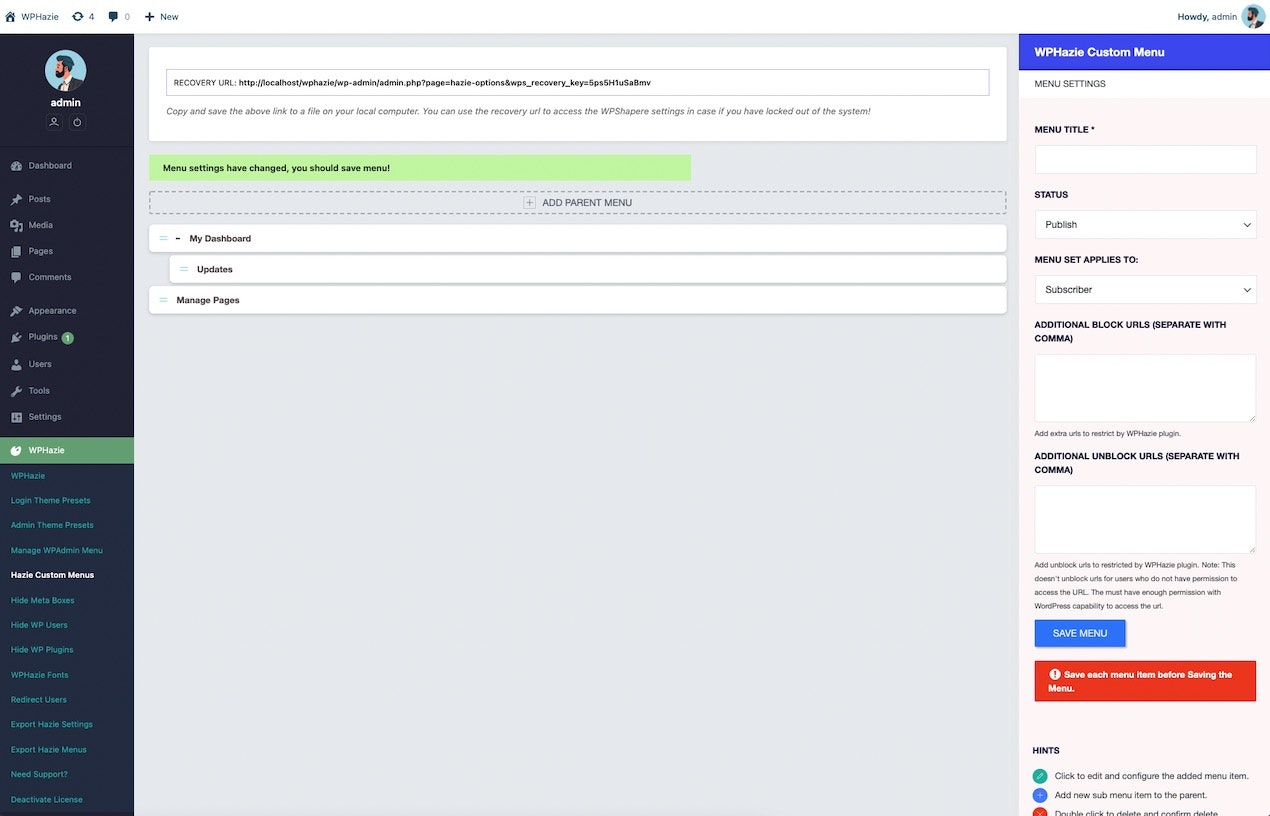Collapse the My Dashboard menu item
1270x816 pixels.
(x=178, y=239)
